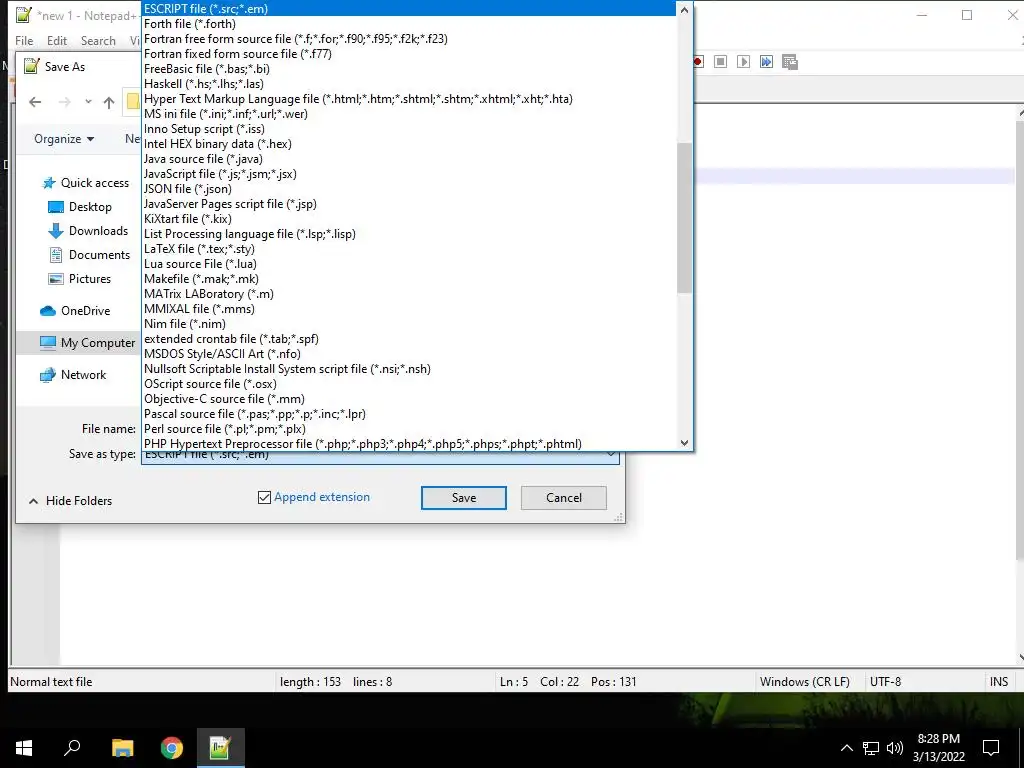Click file type list scroll down arrow
This screenshot has width=1024, height=768.
point(684,443)
